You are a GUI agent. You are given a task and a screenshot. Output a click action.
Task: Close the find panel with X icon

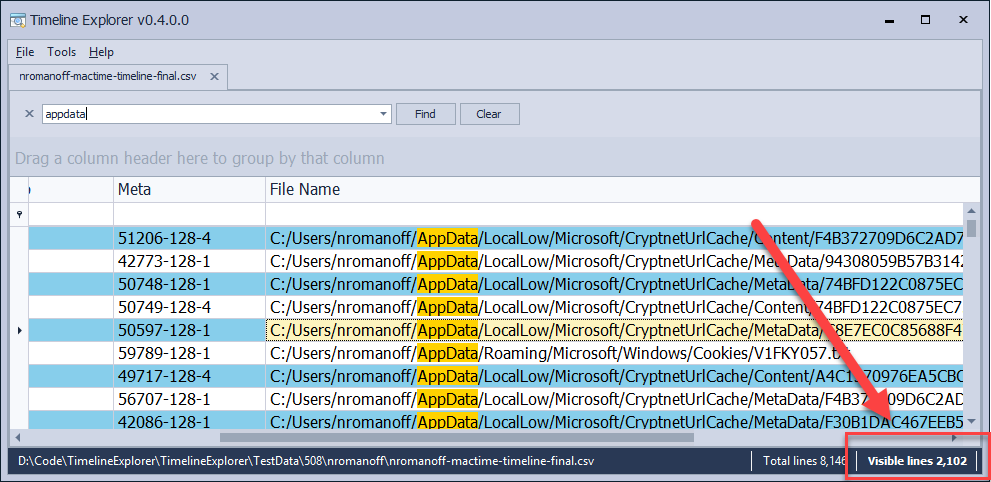click(x=28, y=114)
